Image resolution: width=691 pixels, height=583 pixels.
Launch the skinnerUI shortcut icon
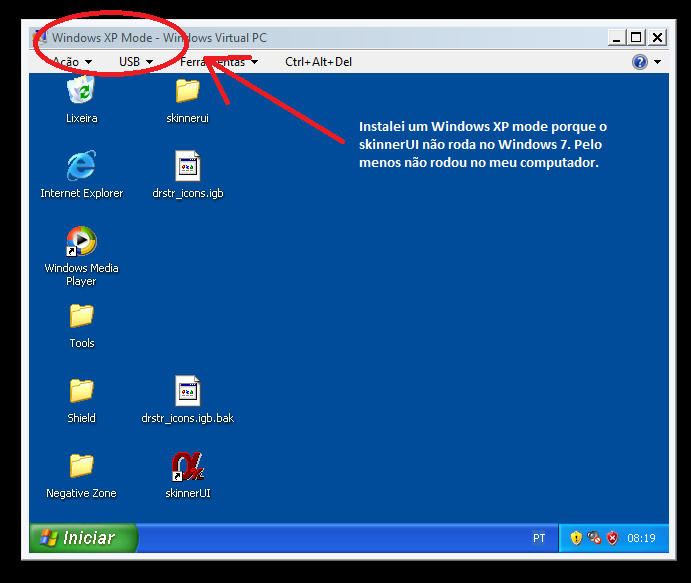pos(188,466)
